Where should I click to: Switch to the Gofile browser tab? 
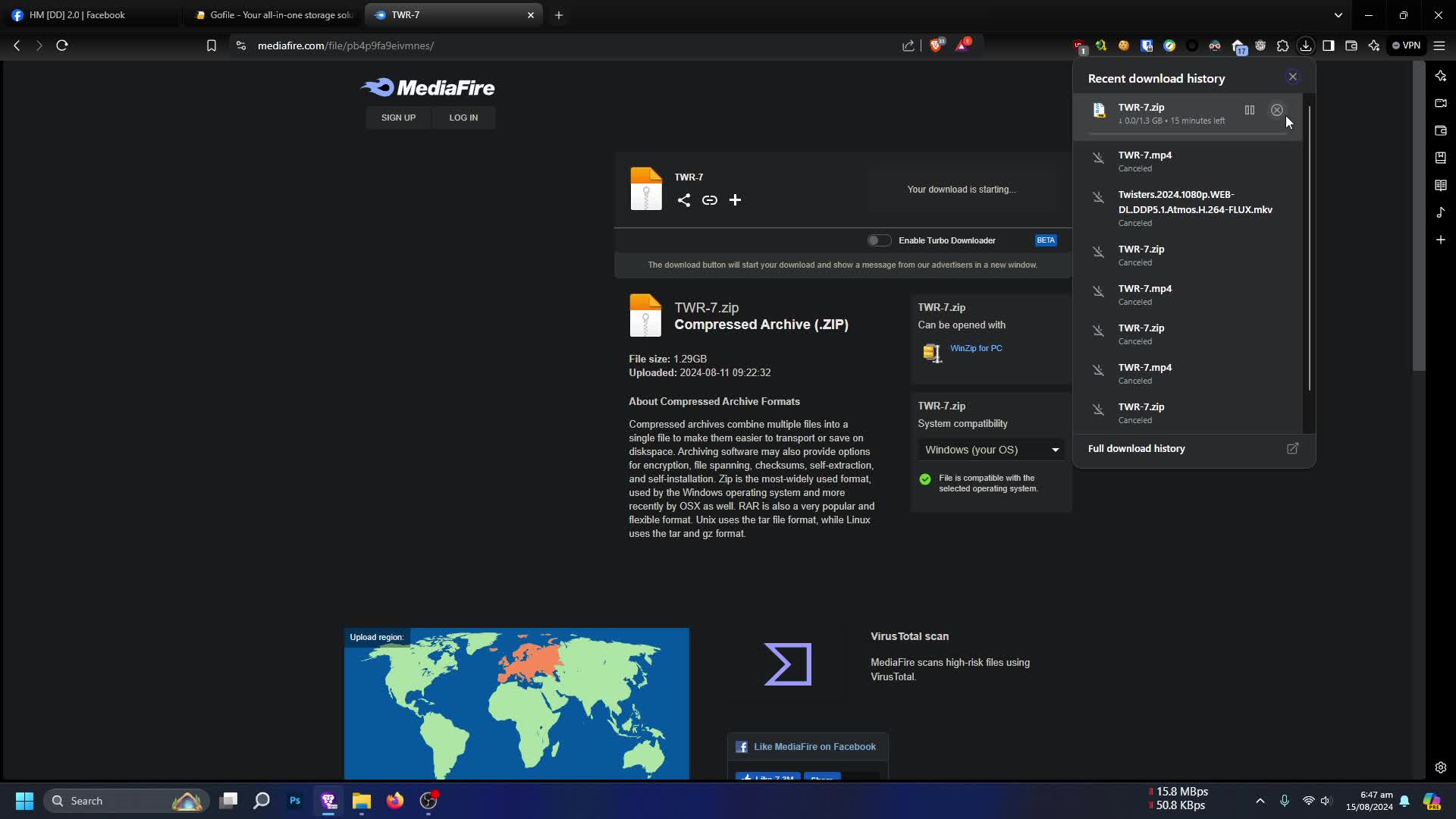(275, 15)
